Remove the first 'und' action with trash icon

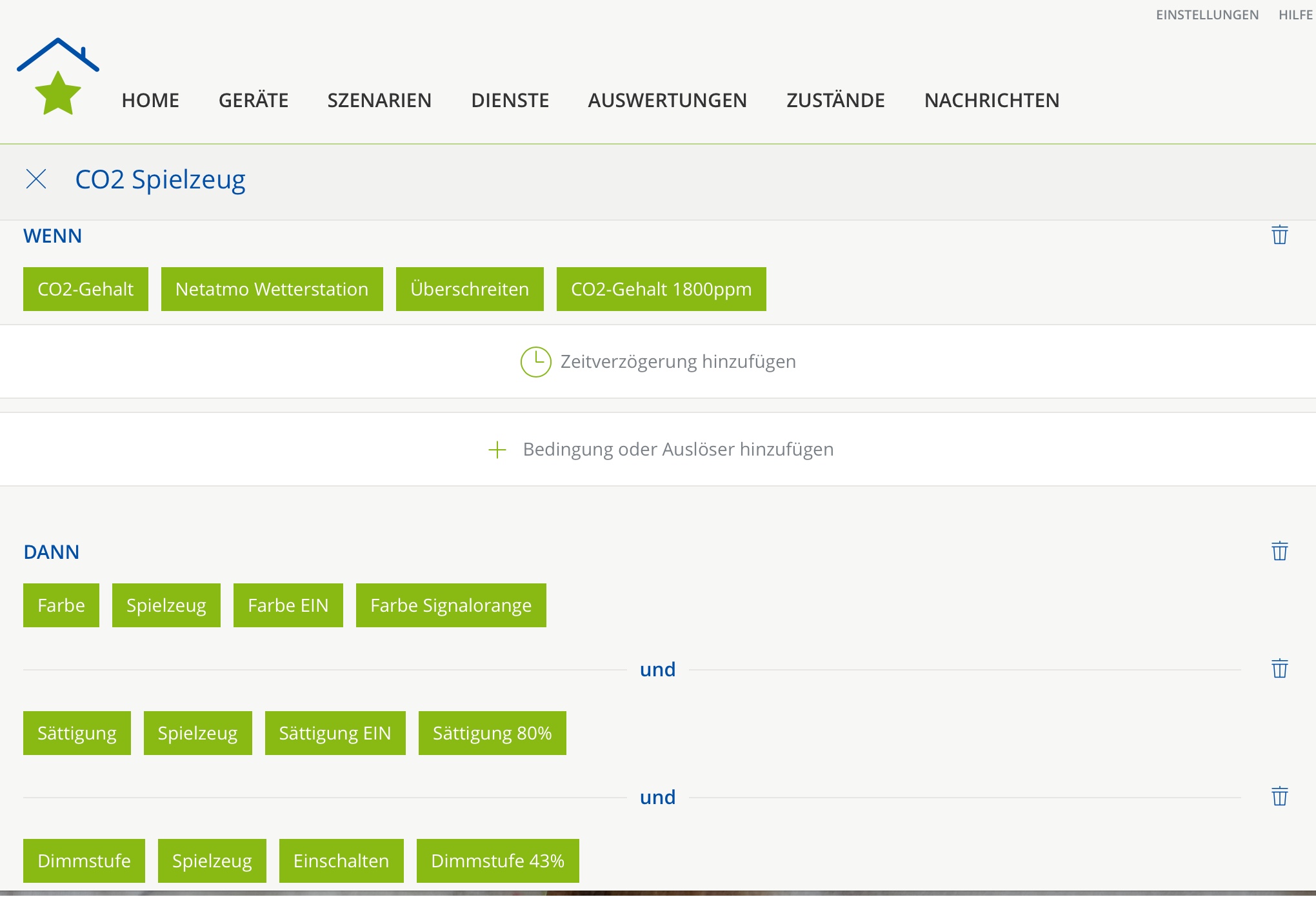click(1280, 669)
